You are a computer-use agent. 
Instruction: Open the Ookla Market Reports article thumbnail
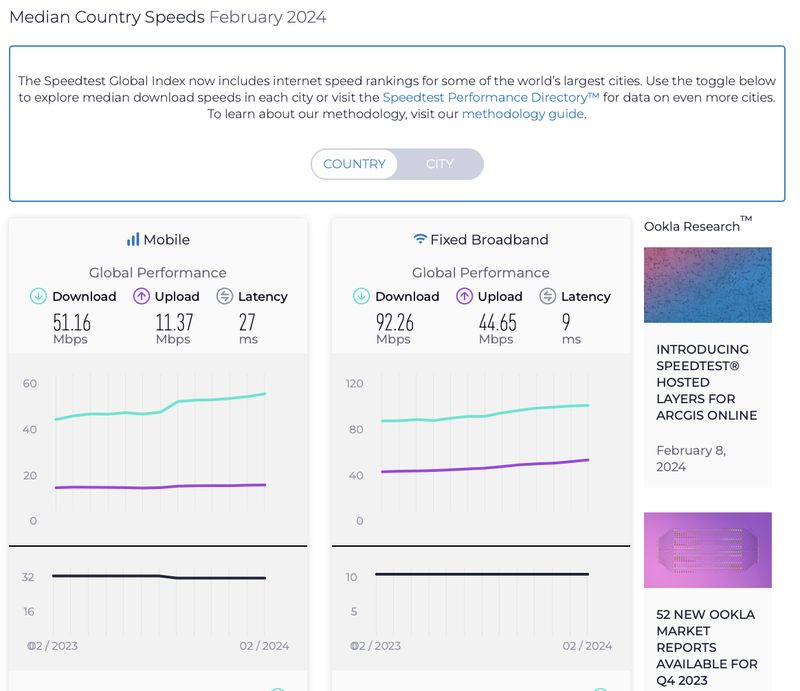click(708, 550)
